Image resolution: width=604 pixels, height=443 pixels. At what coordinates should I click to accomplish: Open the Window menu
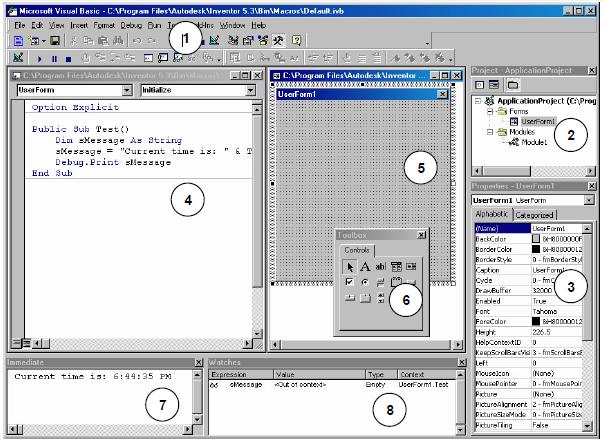pyautogui.click(x=232, y=25)
